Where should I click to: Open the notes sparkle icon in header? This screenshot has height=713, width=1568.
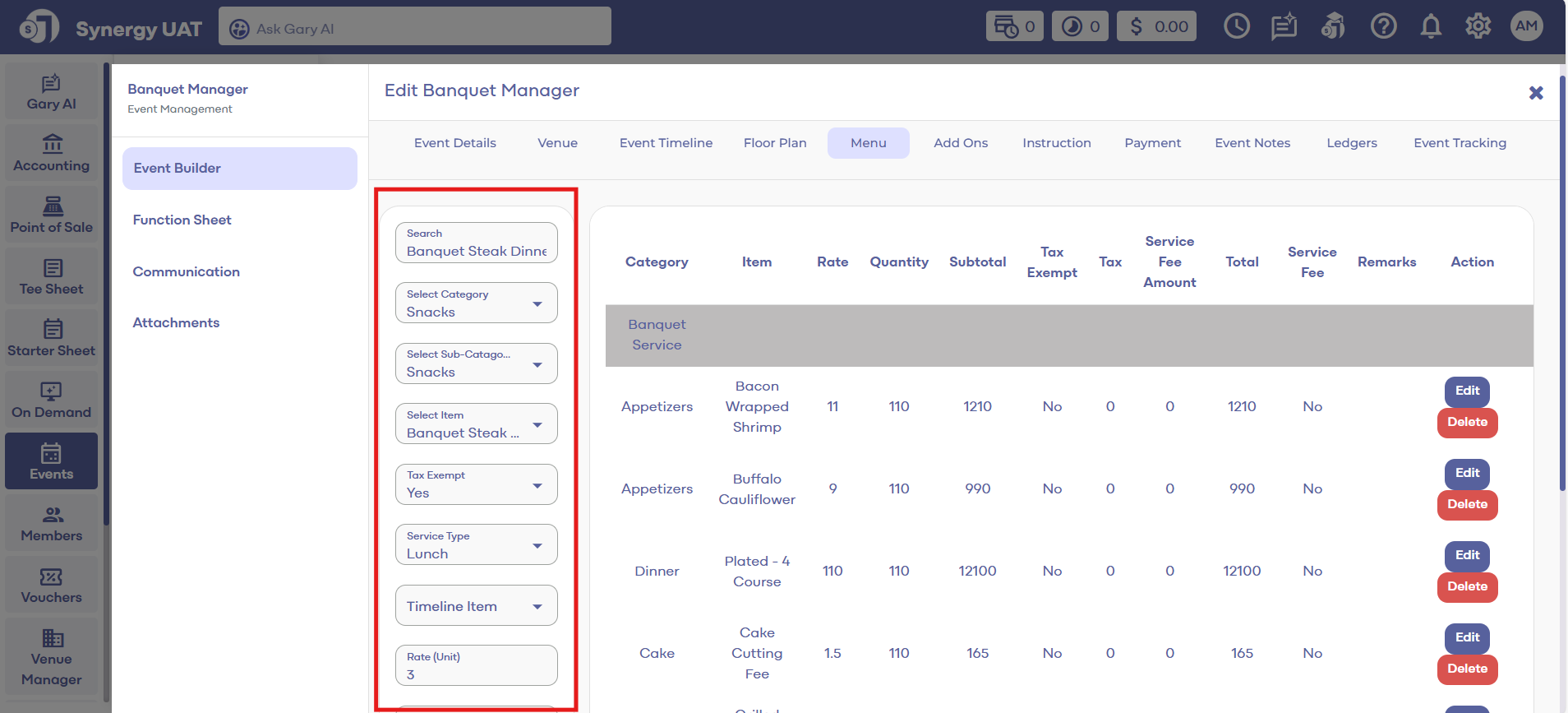pyautogui.click(x=1284, y=27)
